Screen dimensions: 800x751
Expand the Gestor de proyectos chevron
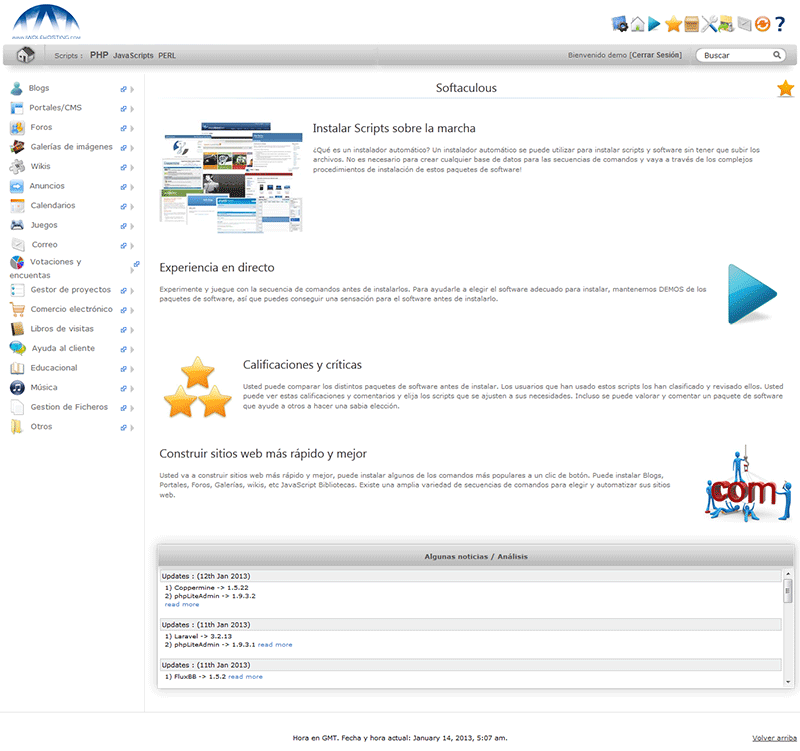click(132, 291)
